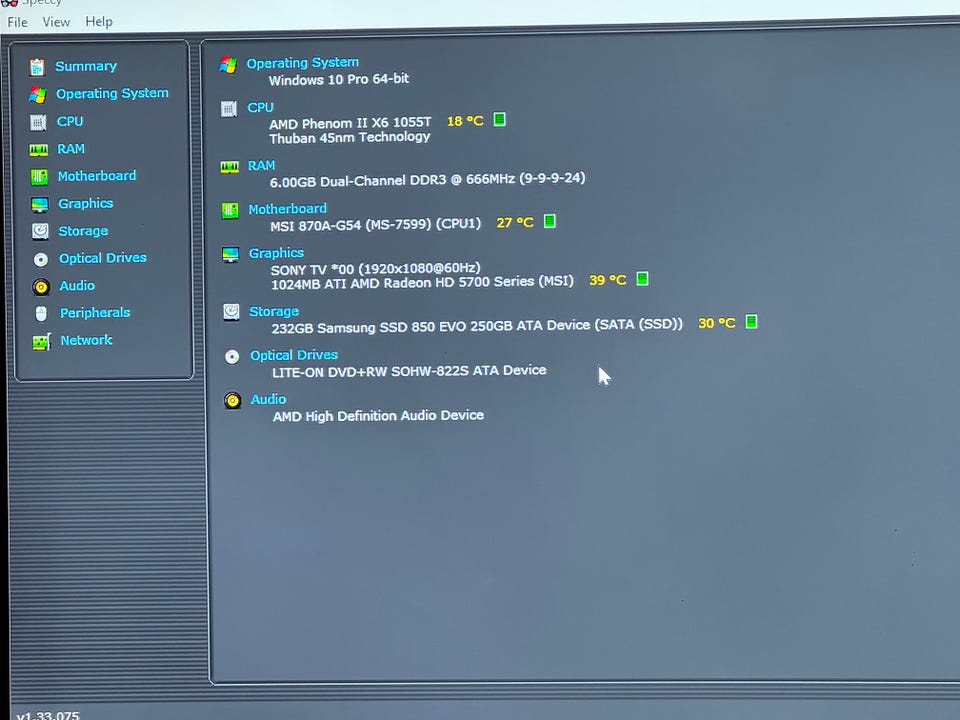Click the Audio speaker icon in sidebar

point(41,287)
